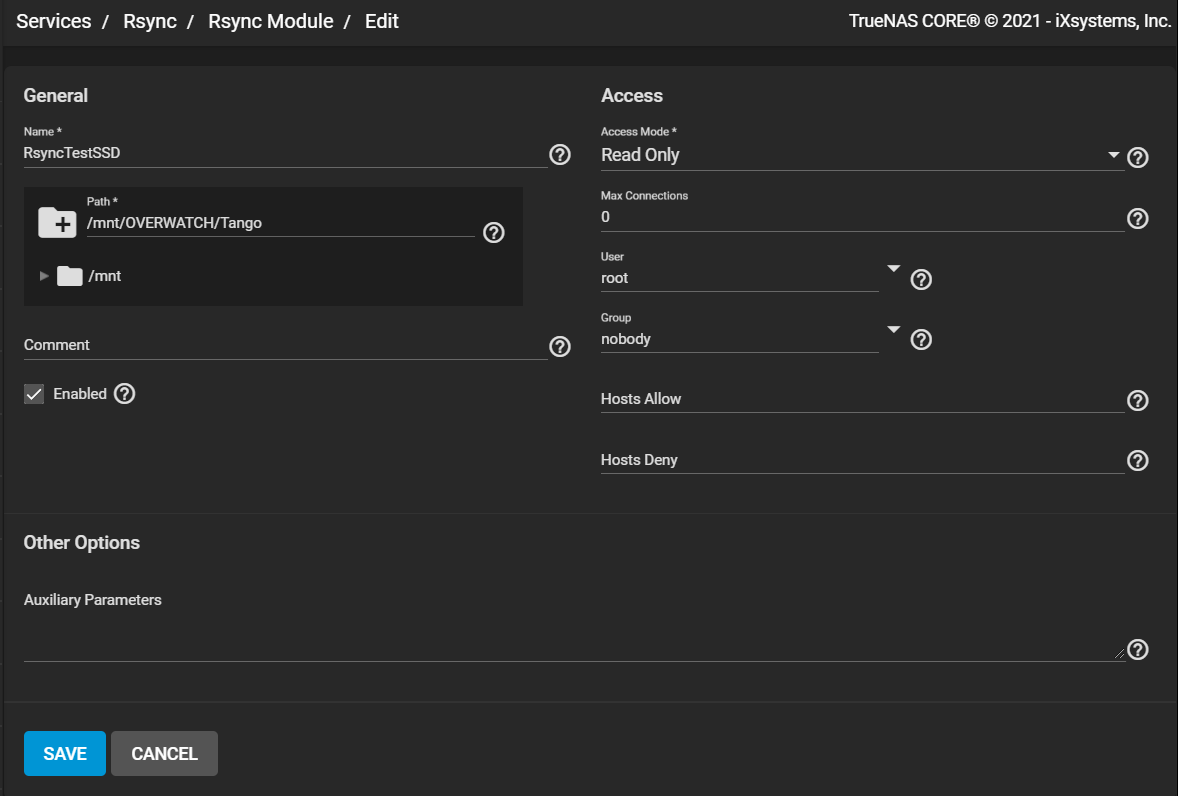Open help for Auxiliary Parameters
This screenshot has height=796, width=1178.
(1138, 649)
